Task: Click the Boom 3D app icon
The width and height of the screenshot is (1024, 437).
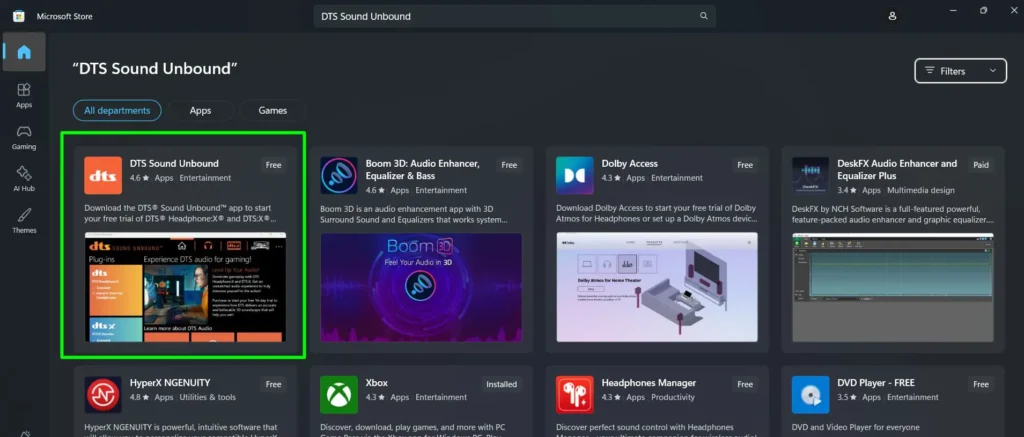Action: coord(339,175)
